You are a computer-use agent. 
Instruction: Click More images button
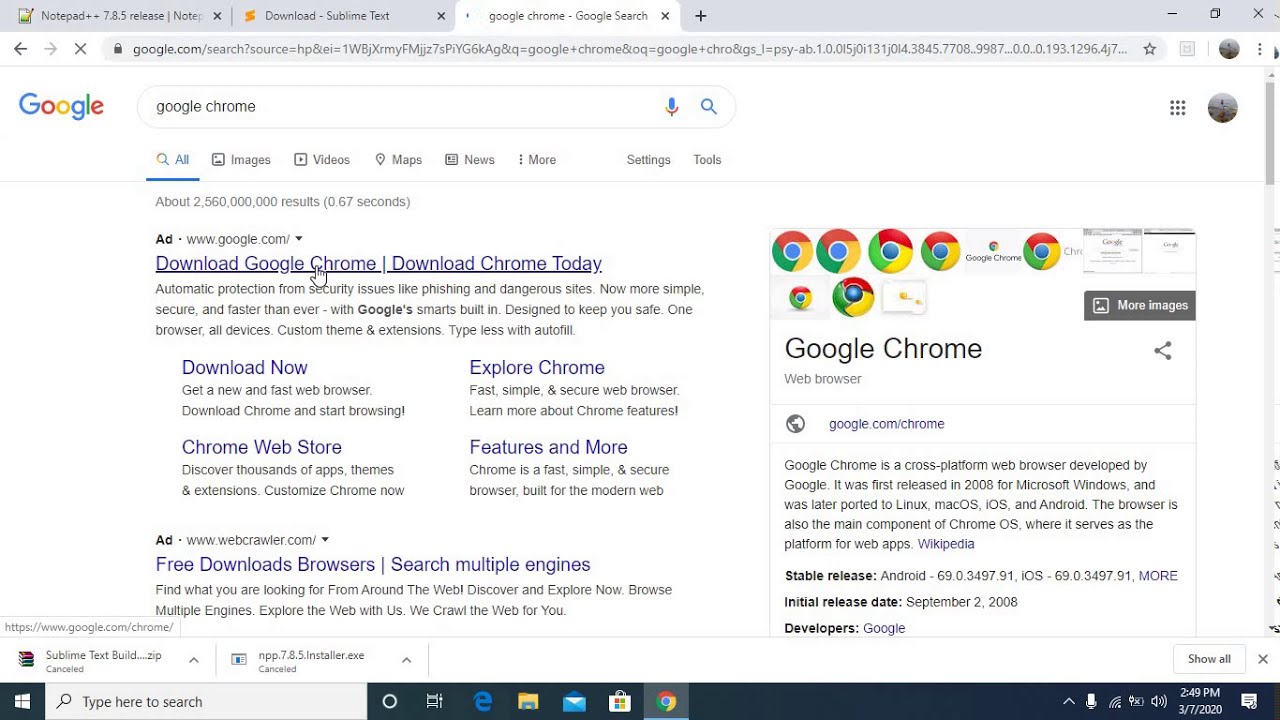(x=1139, y=306)
